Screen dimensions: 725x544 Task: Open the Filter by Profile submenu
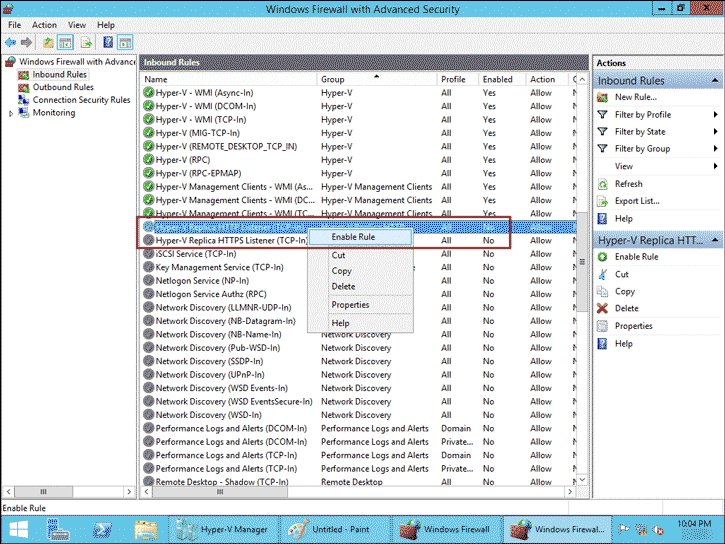[x=715, y=115]
